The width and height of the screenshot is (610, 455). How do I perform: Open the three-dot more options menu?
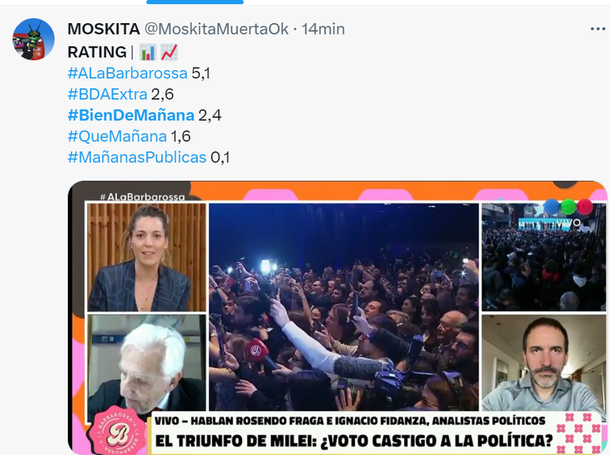click(x=598, y=29)
